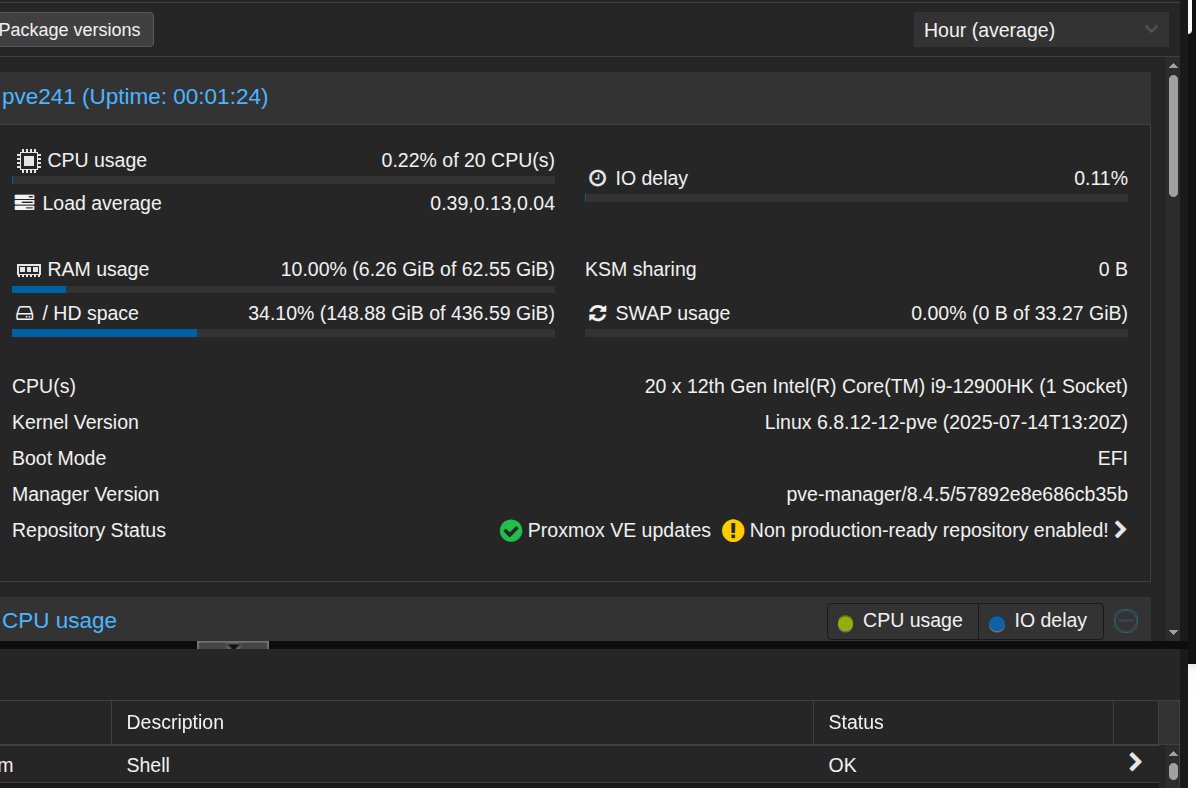This screenshot has width=1196, height=788.
Task: Open the Hour (average) timeframe dropdown
Action: [x=1040, y=30]
